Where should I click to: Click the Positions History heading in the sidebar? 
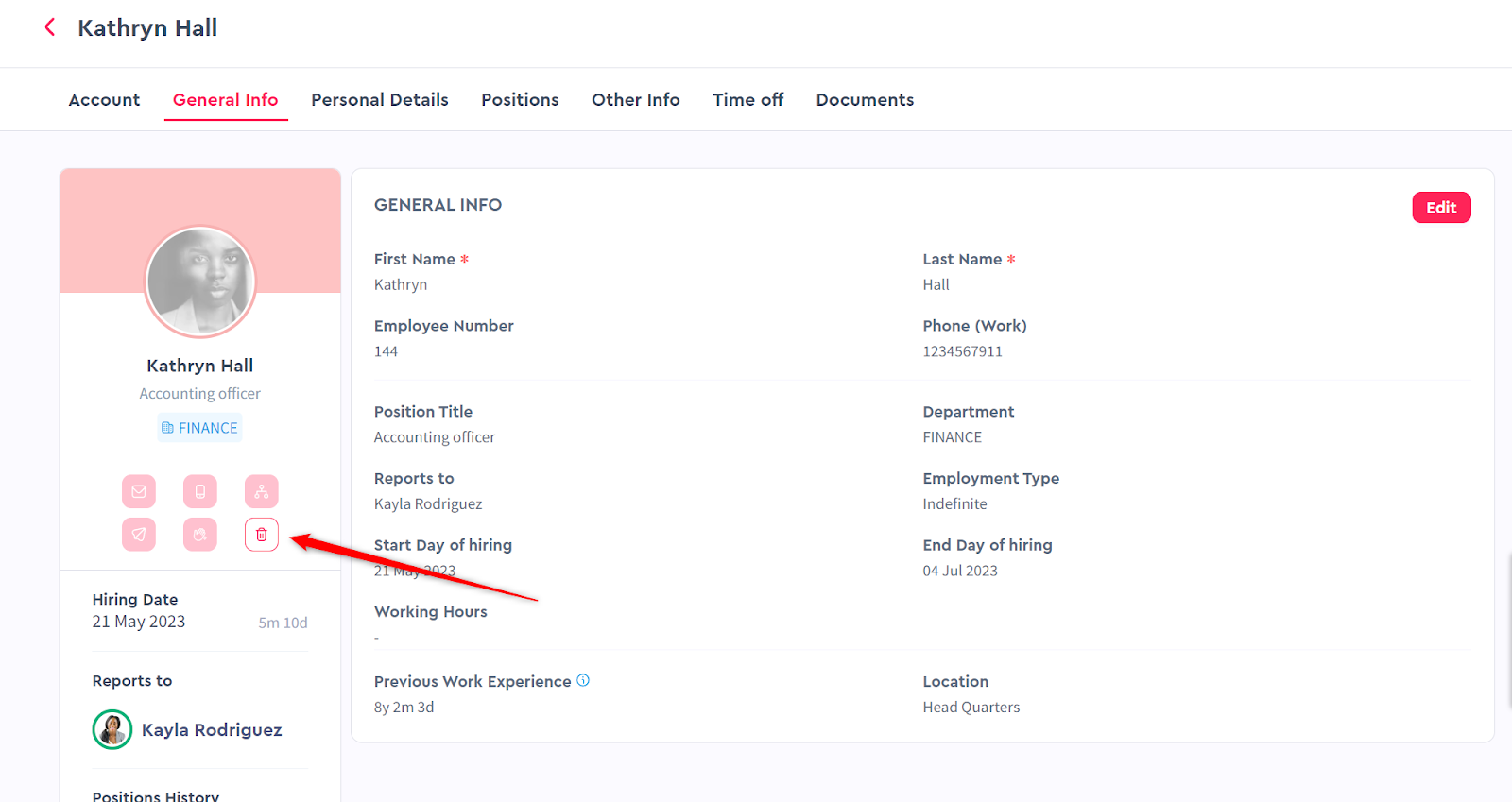[x=156, y=796]
